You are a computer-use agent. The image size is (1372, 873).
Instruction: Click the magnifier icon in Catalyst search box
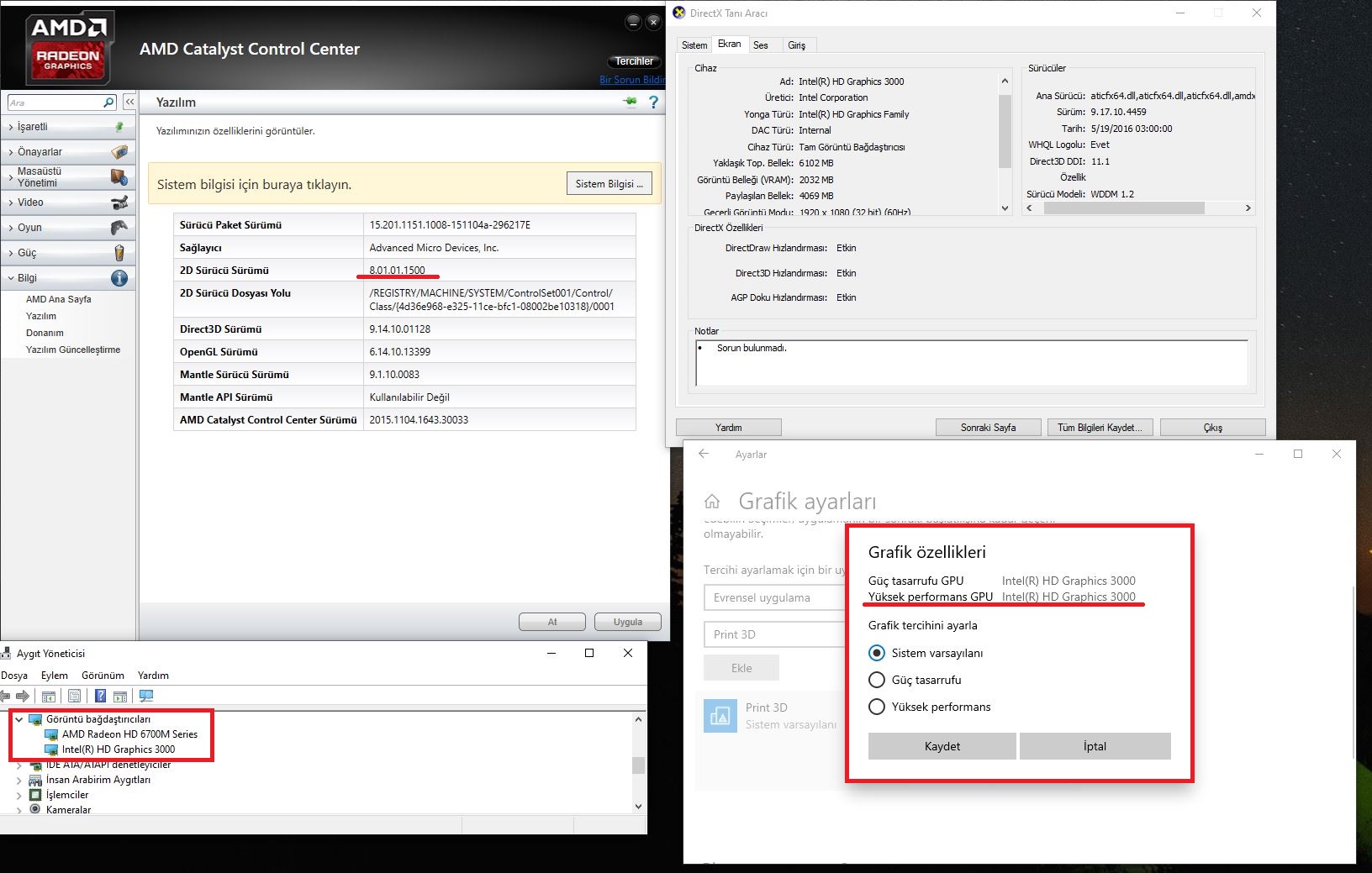[x=108, y=103]
